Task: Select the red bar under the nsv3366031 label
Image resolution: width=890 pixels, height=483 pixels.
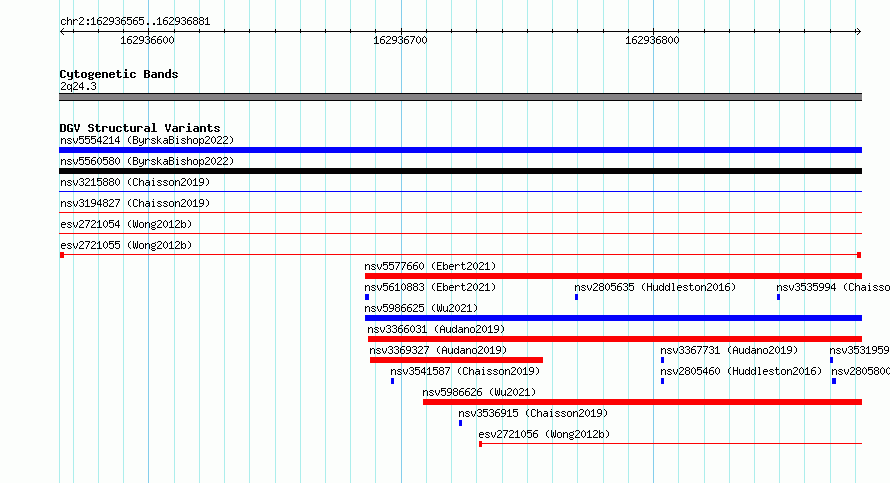Action: (x=615, y=339)
